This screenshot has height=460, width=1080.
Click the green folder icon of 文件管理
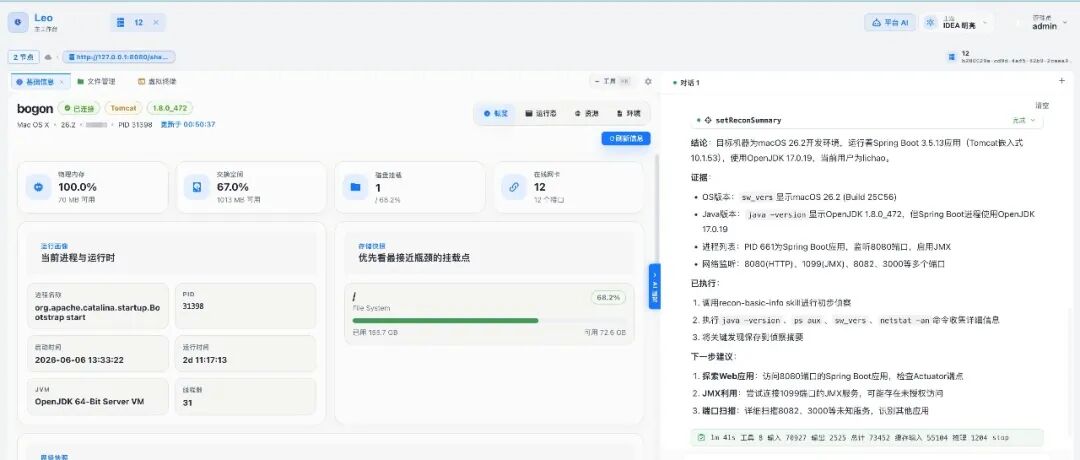81,81
